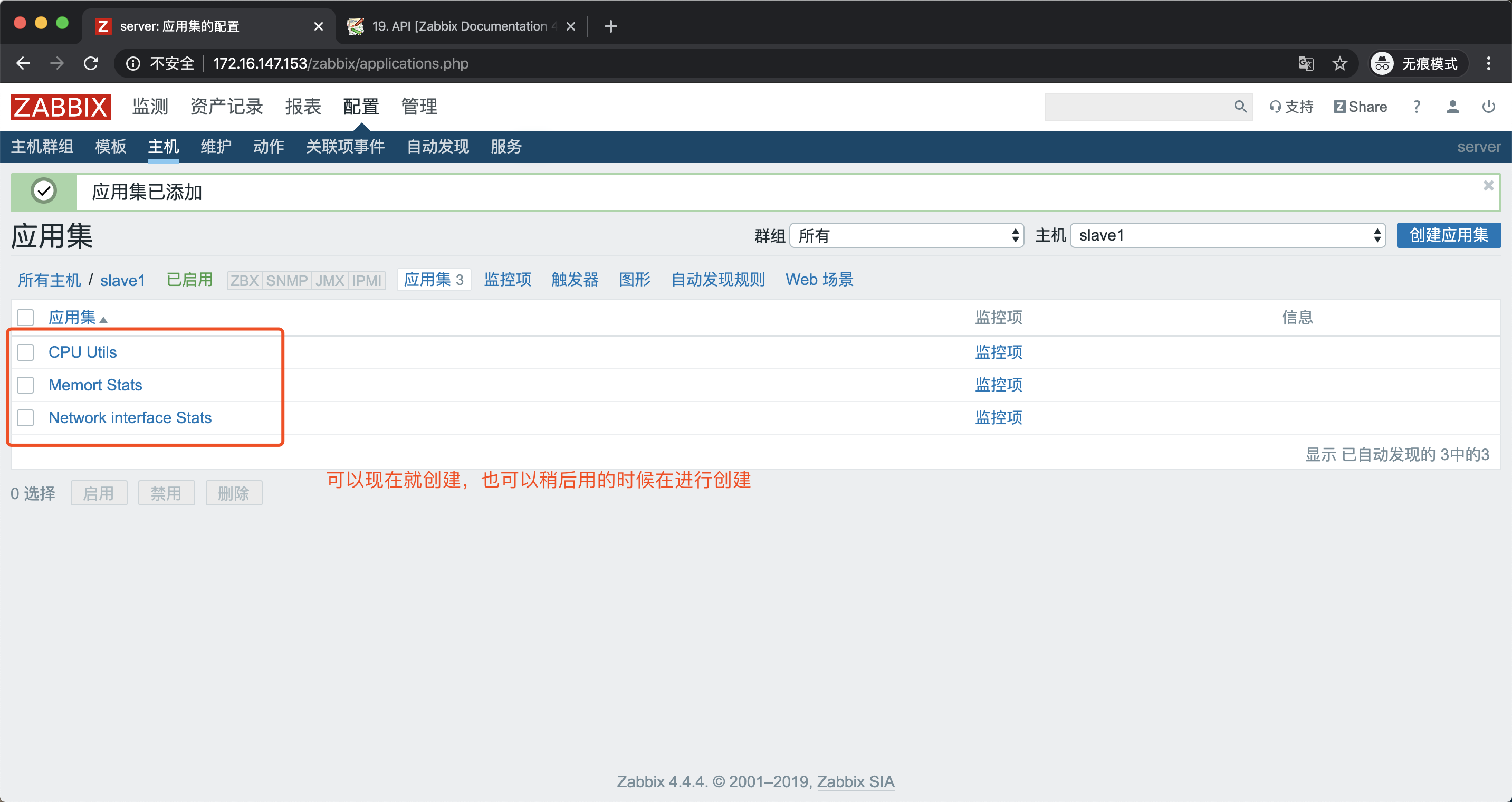Screen dimensions: 1512x802
Task: Bookmark page with star icon
Action: 1339,63
